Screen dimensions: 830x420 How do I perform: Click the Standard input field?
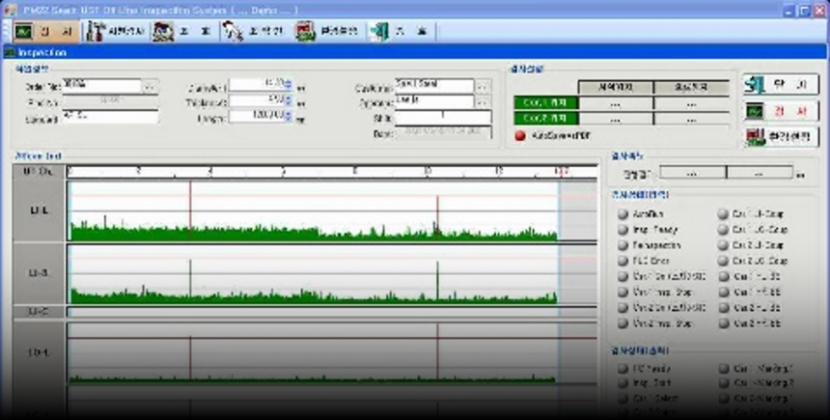tap(110, 117)
